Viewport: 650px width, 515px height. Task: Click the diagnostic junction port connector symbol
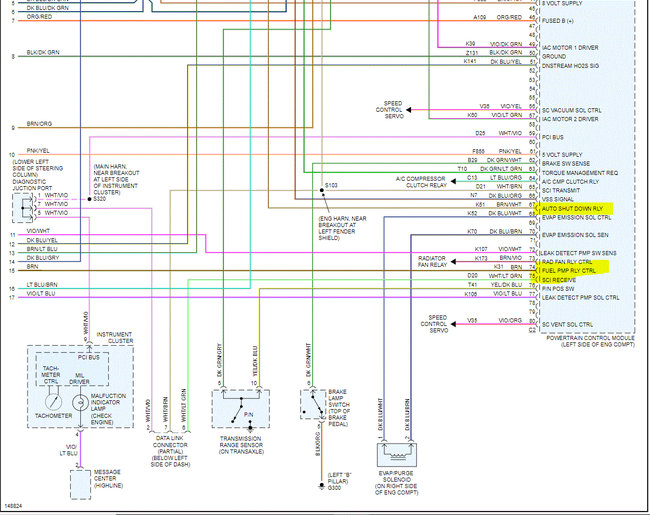tap(23, 208)
